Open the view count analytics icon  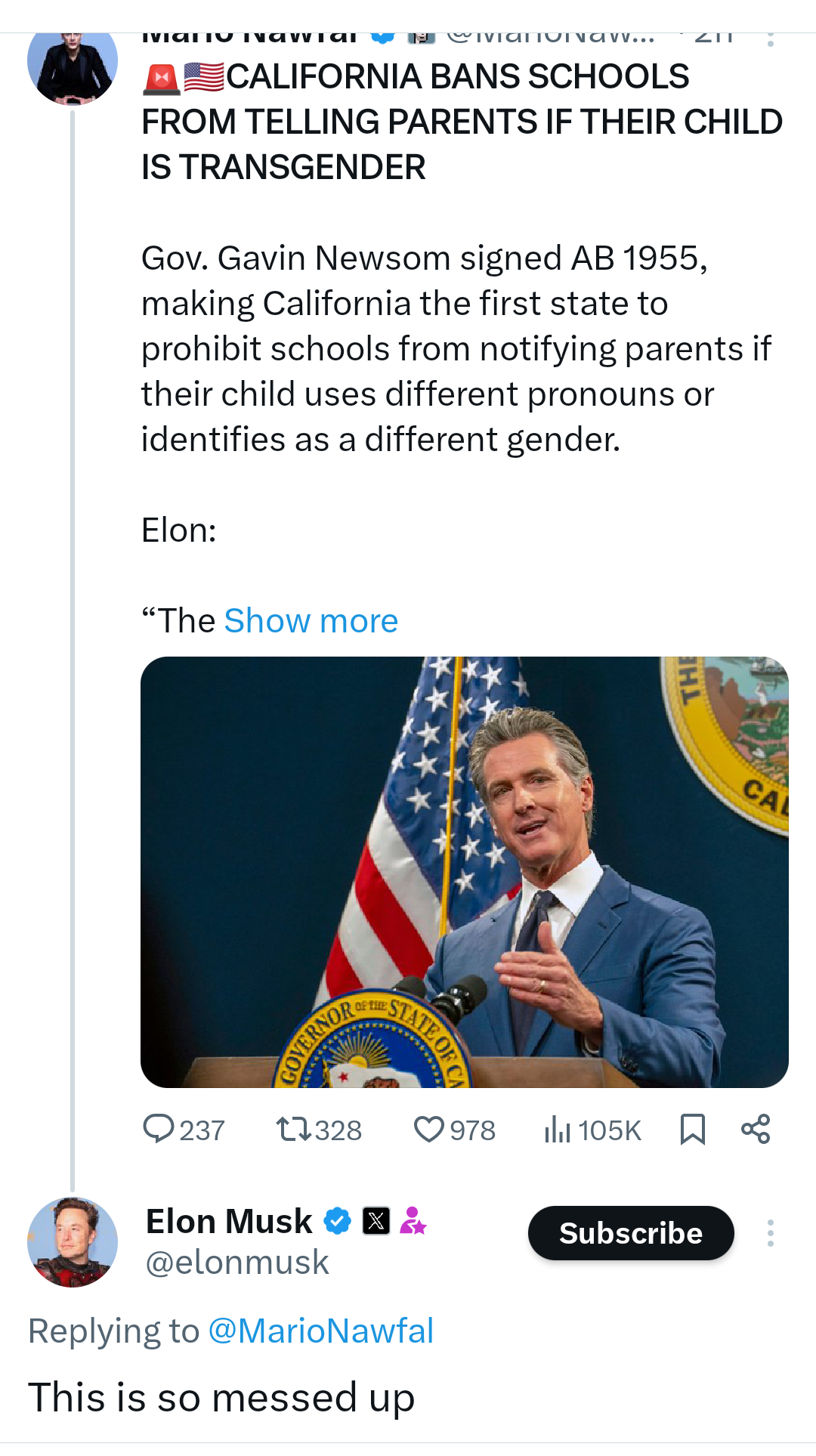(x=557, y=1130)
